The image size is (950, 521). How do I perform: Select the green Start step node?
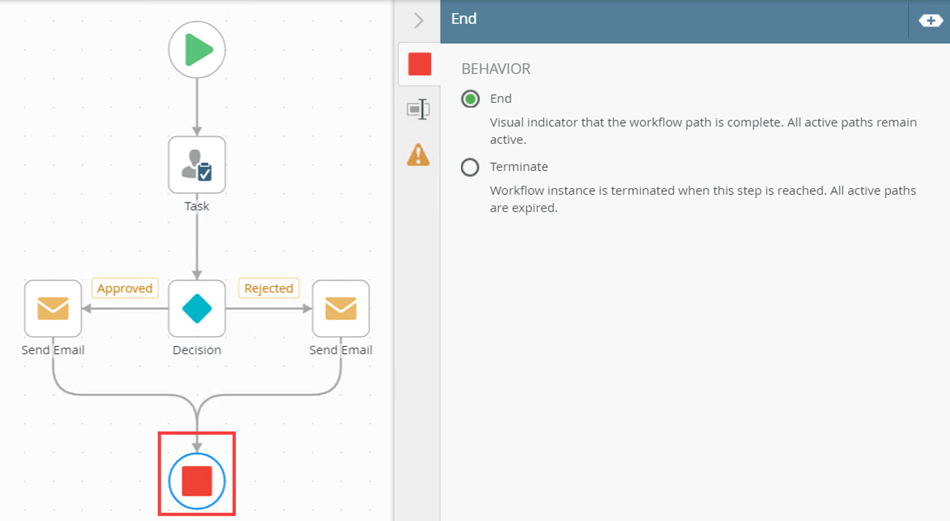197,50
